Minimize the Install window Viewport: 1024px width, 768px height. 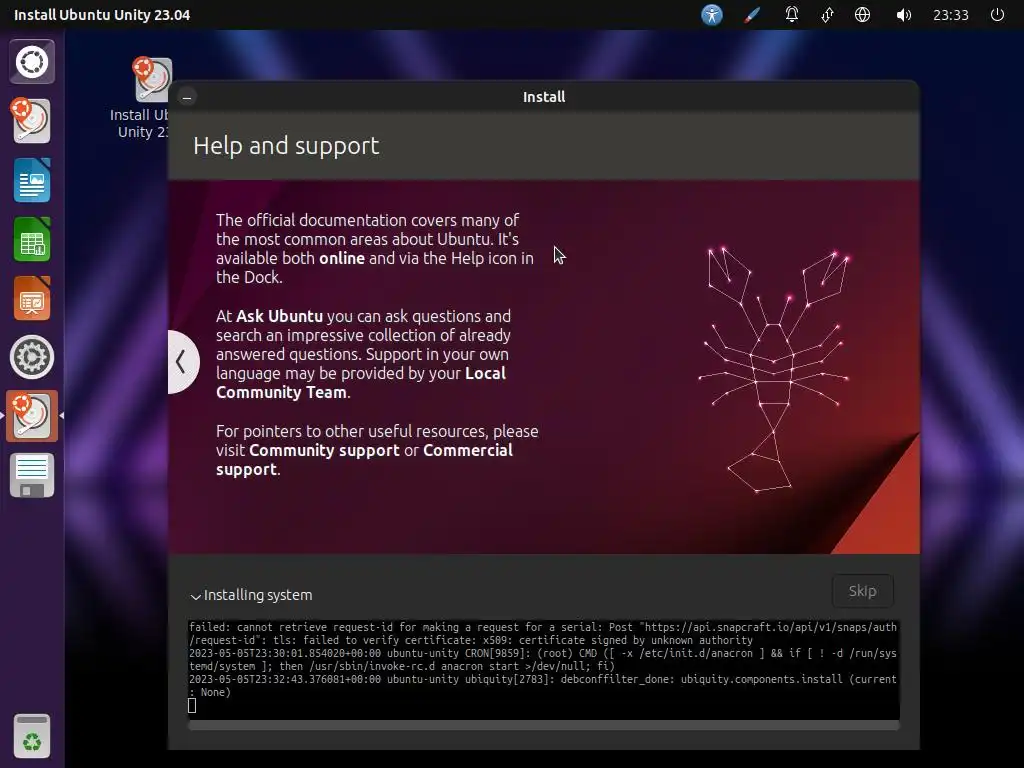[187, 97]
